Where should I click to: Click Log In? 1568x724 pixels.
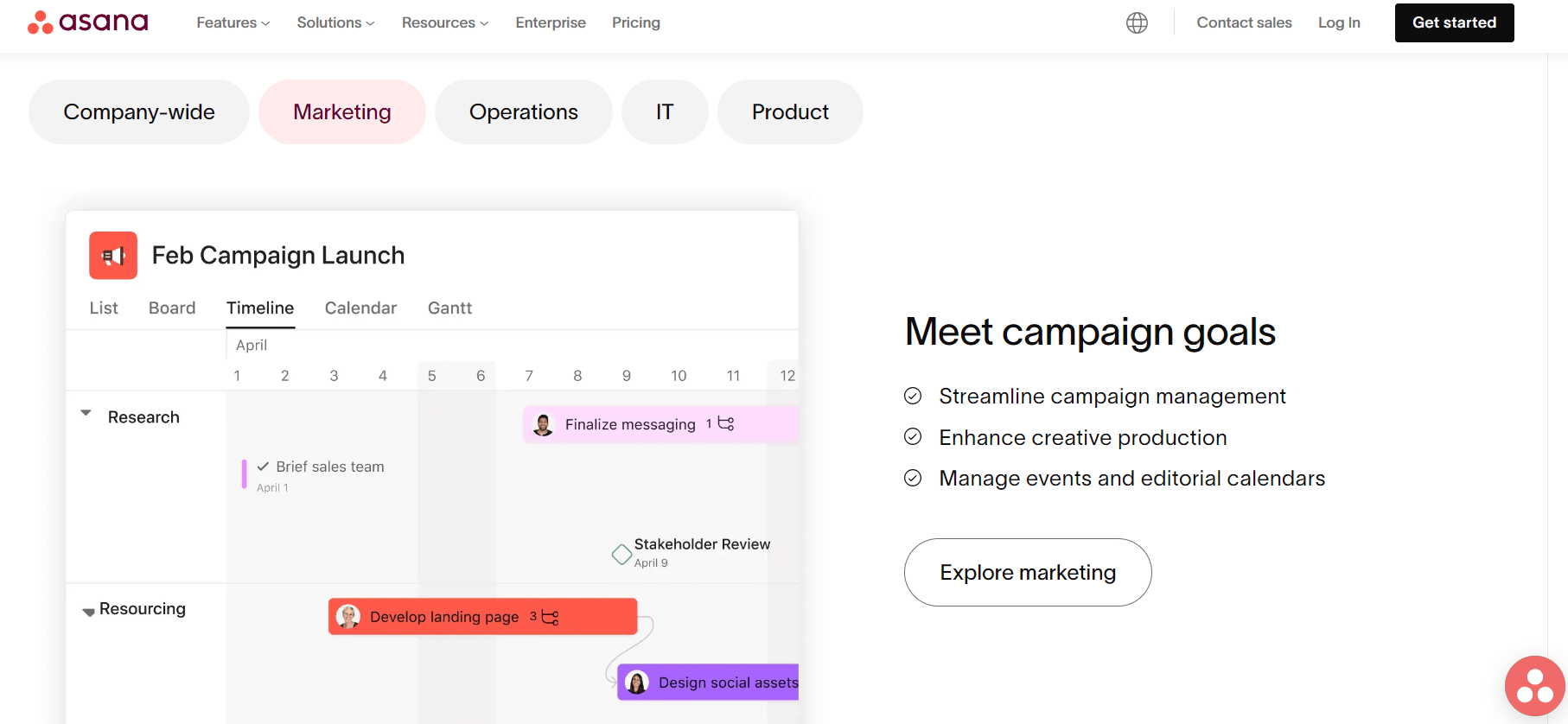(x=1339, y=22)
